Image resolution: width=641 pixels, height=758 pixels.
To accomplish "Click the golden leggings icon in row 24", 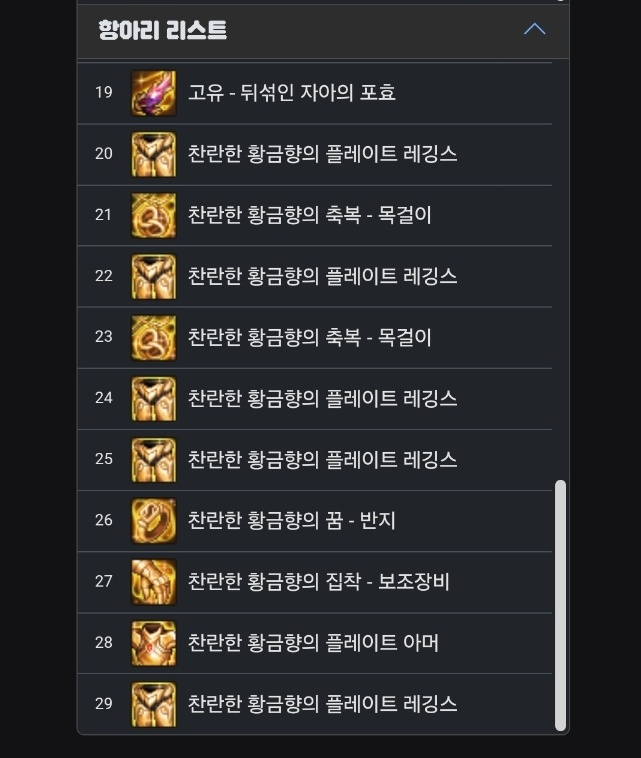I will pos(154,399).
